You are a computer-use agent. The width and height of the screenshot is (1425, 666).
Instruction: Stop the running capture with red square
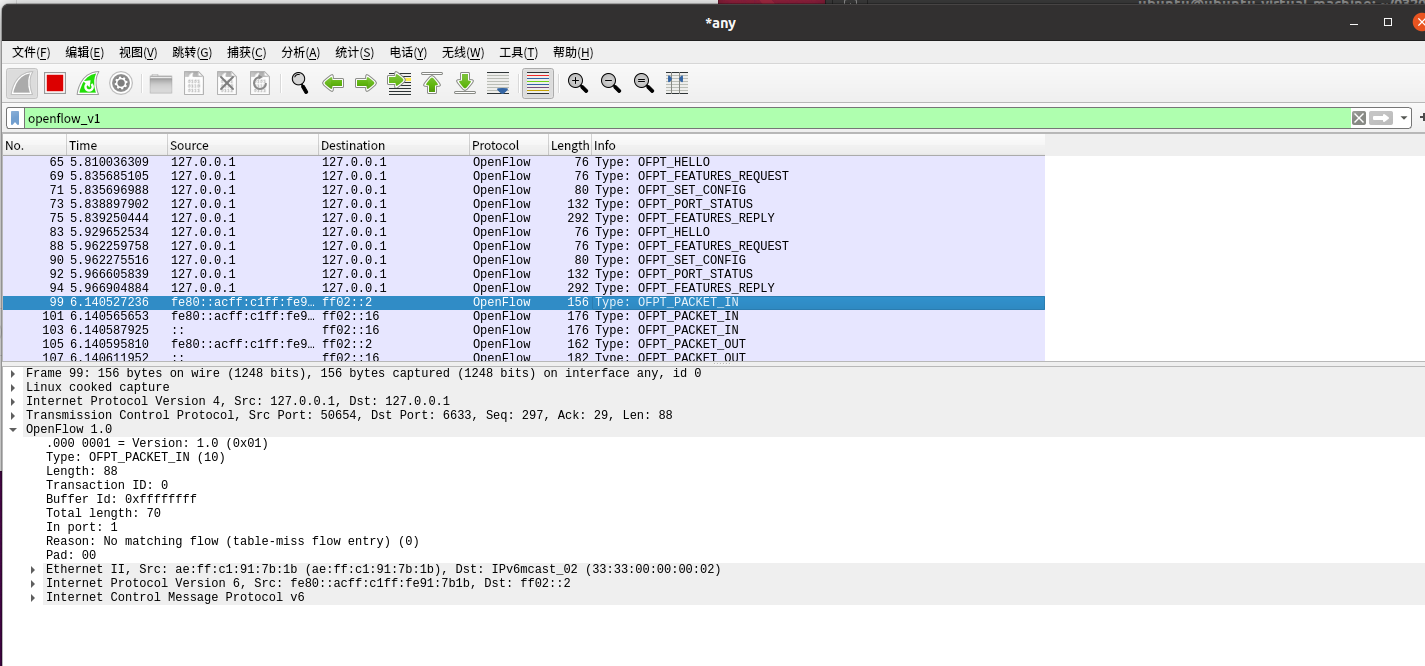tap(55, 83)
